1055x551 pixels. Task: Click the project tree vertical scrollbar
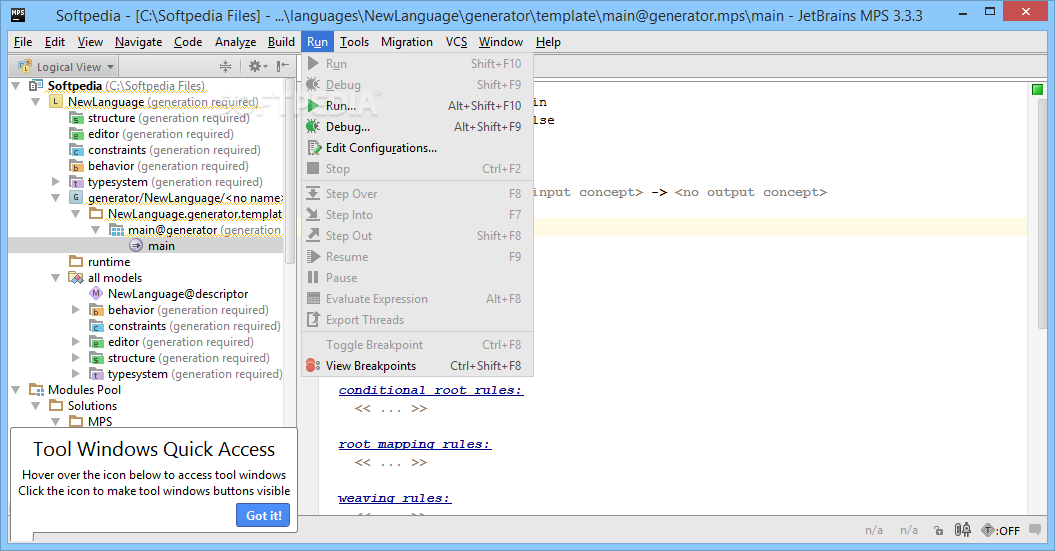(x=290, y=172)
